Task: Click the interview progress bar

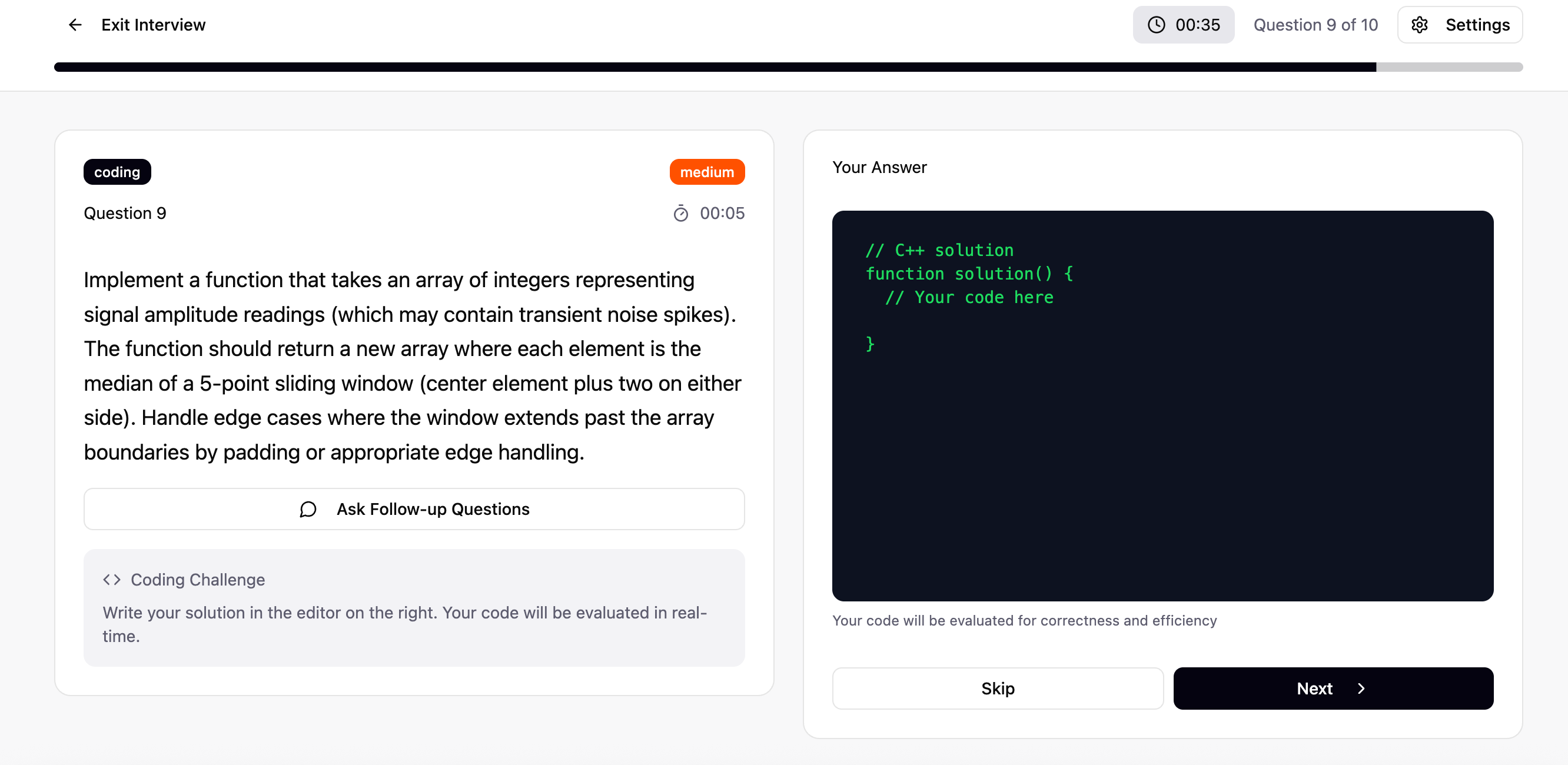Action: pos(788,67)
